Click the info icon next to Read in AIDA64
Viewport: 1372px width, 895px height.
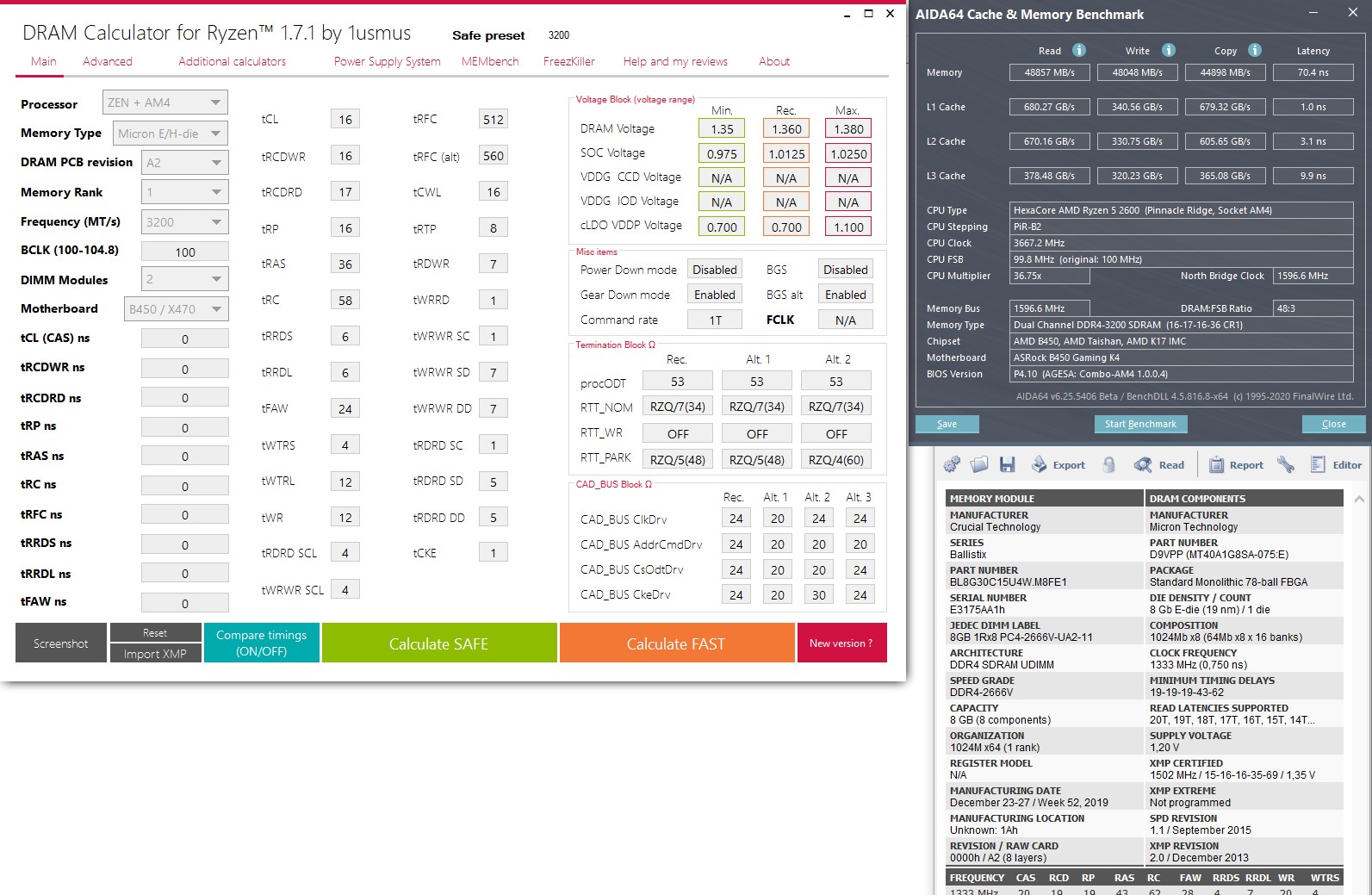click(x=1079, y=50)
